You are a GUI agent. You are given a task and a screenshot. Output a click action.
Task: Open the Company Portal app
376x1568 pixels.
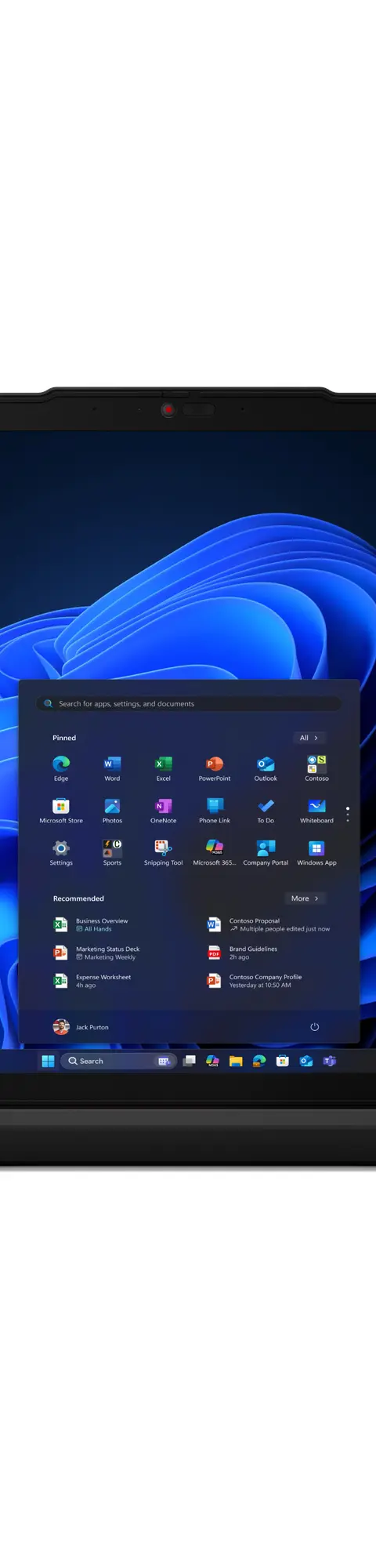click(x=266, y=852)
